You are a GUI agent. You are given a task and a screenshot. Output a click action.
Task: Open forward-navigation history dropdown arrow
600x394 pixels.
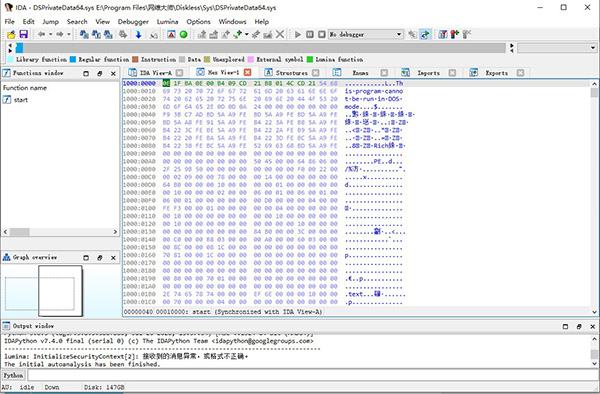coord(68,34)
